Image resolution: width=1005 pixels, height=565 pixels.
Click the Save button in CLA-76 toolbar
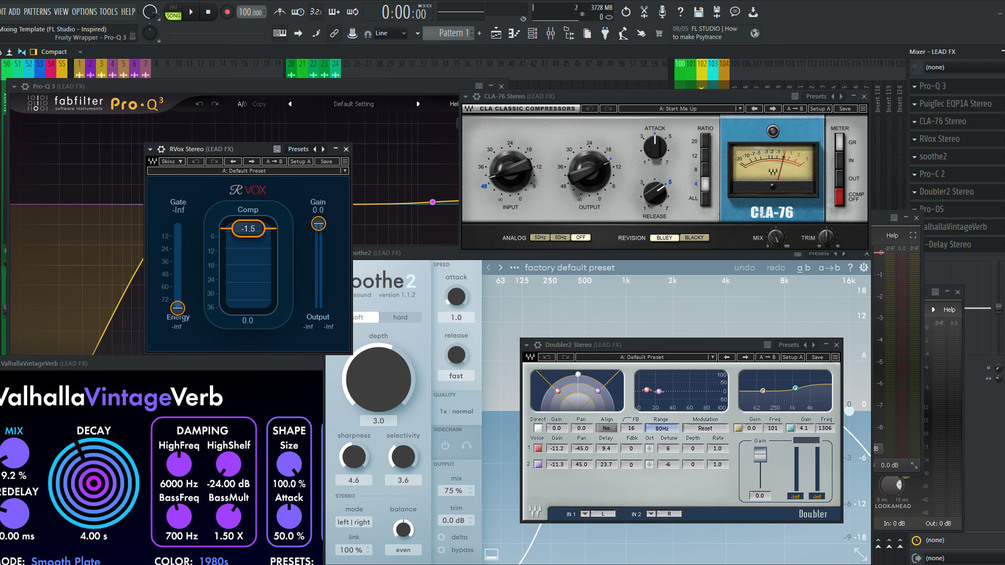(x=845, y=108)
